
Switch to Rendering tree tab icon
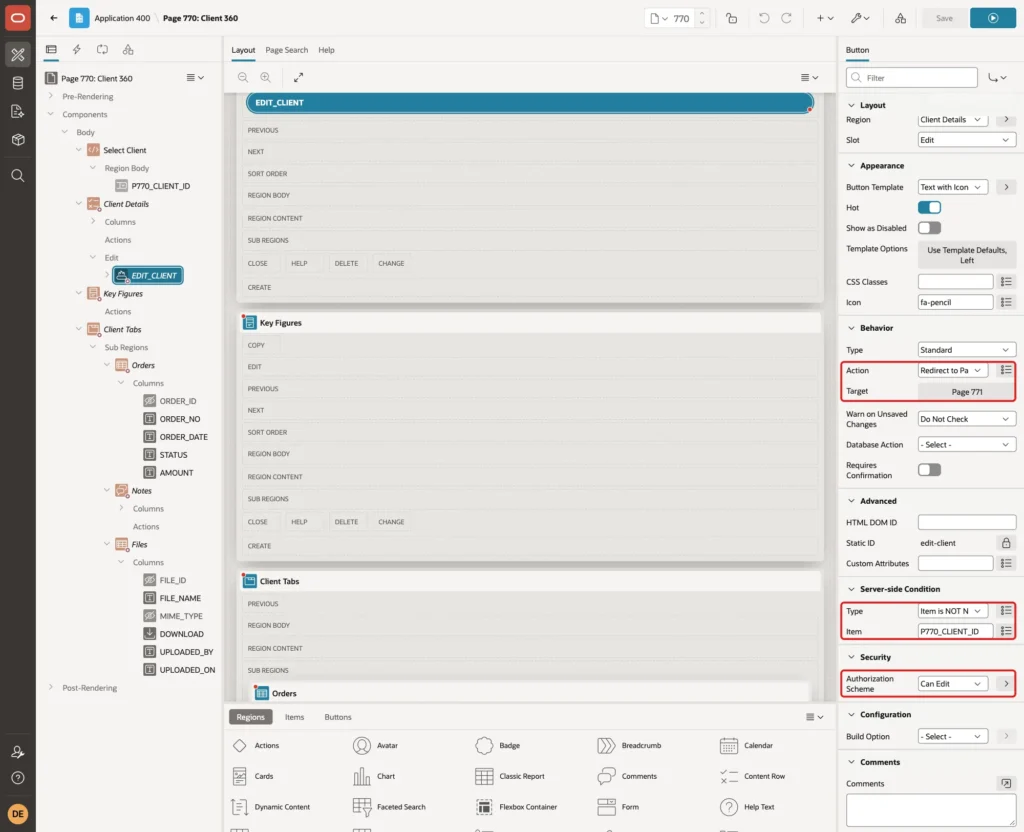coord(51,50)
